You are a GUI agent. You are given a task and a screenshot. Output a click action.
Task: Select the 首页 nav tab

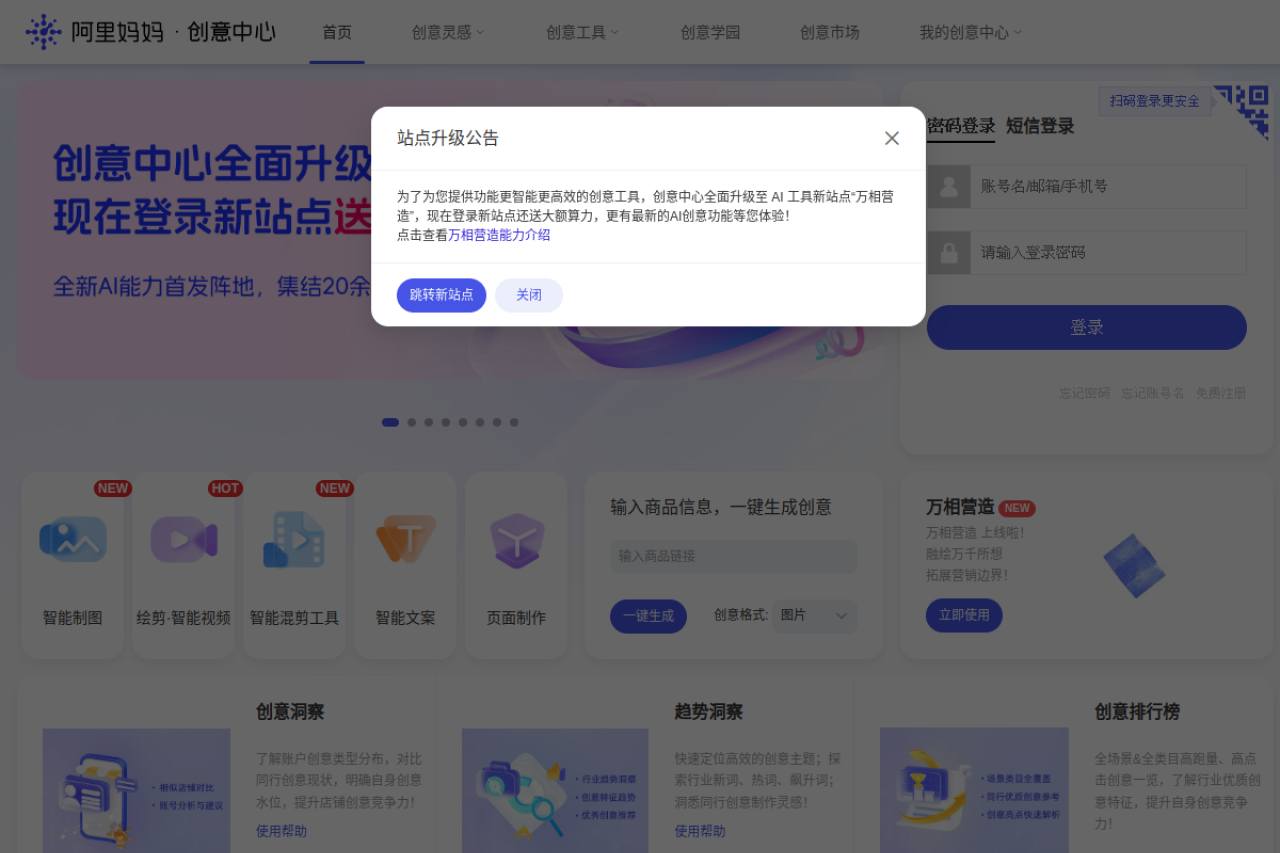337,32
